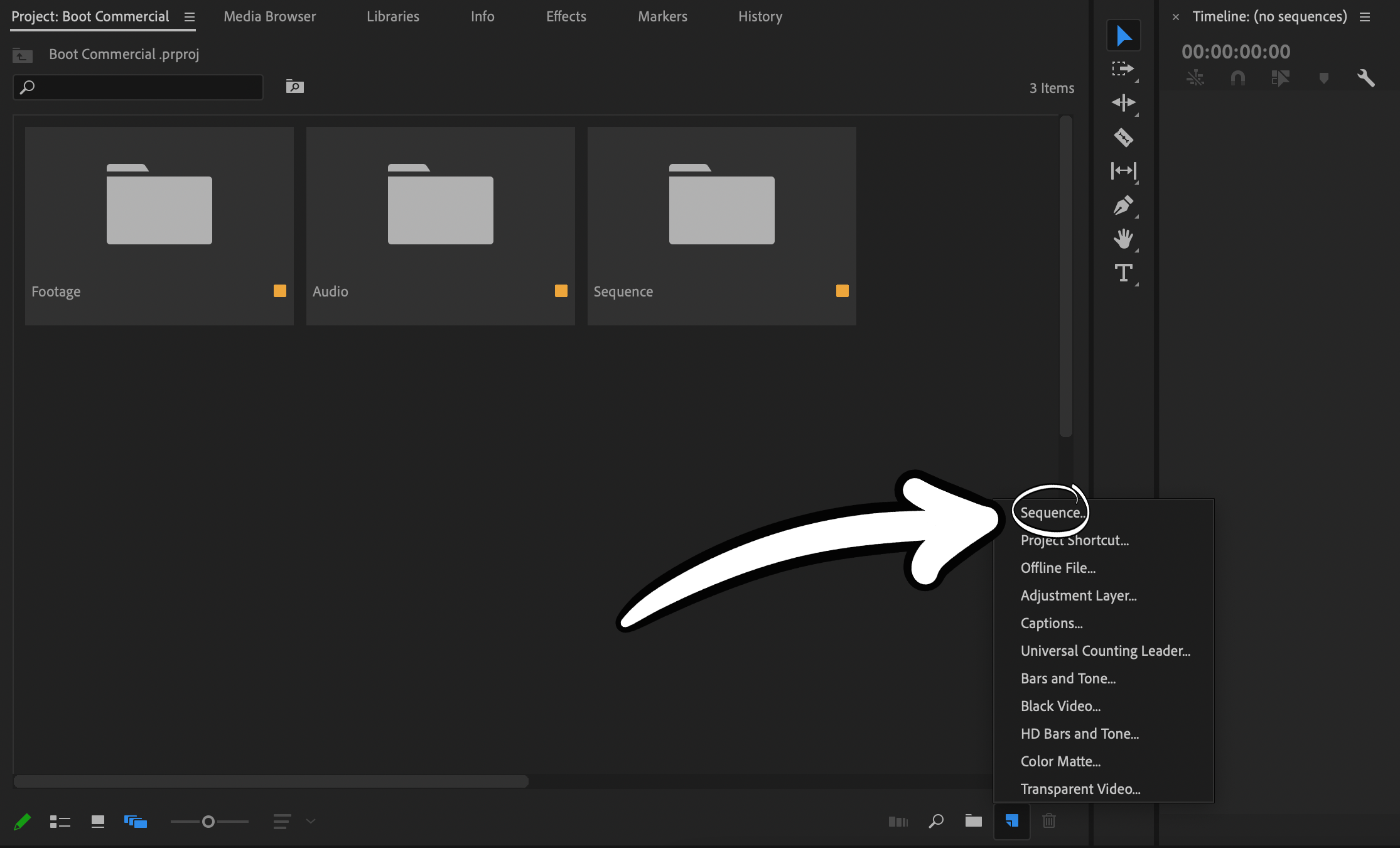
Task: Switch to the Effects tab
Action: click(566, 17)
